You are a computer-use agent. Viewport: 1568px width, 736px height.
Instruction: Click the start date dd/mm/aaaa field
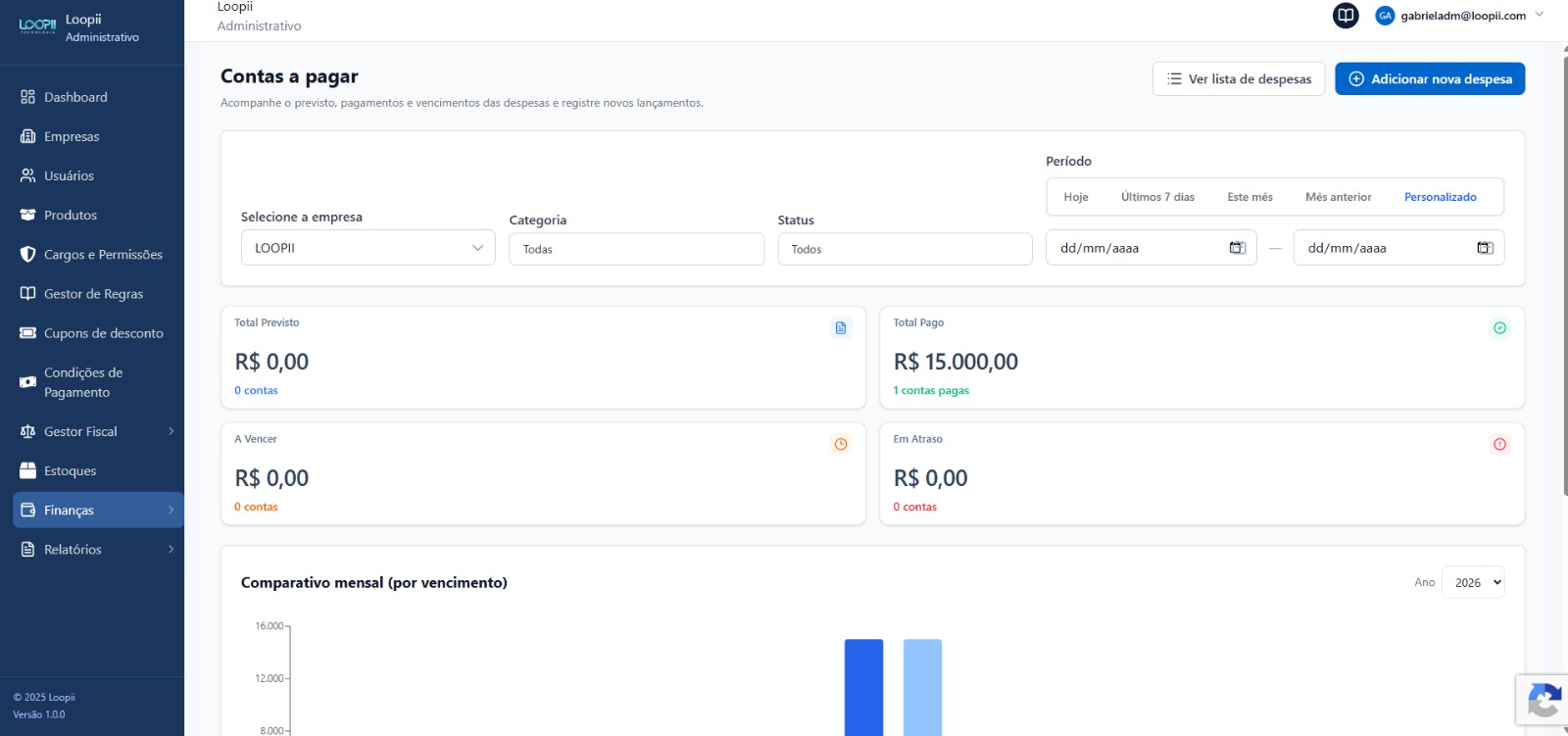coord(1151,248)
